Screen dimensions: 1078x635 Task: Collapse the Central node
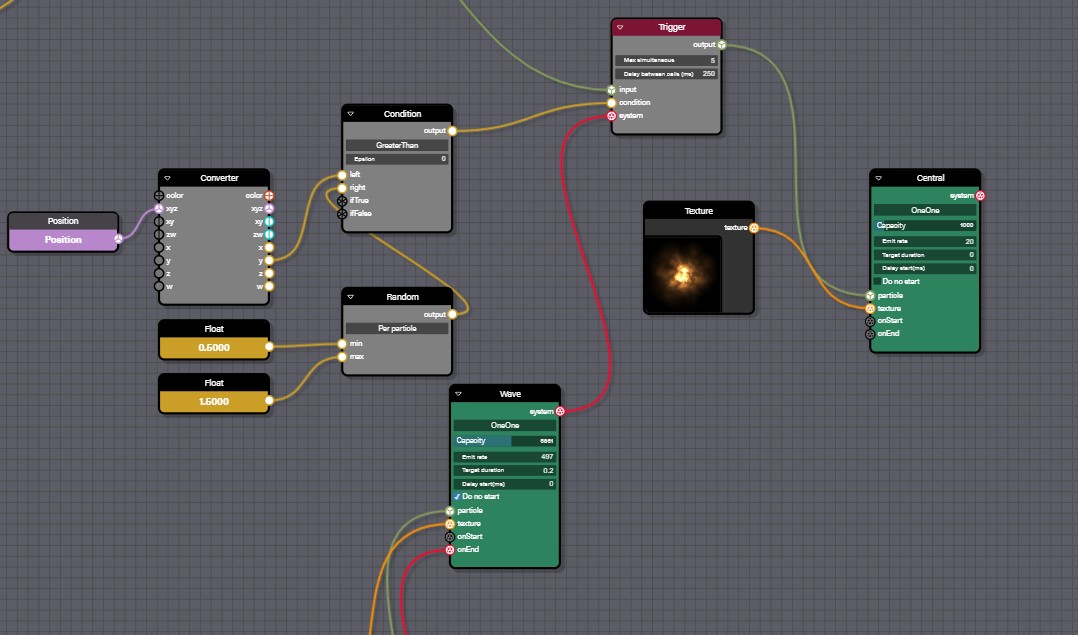(878, 178)
